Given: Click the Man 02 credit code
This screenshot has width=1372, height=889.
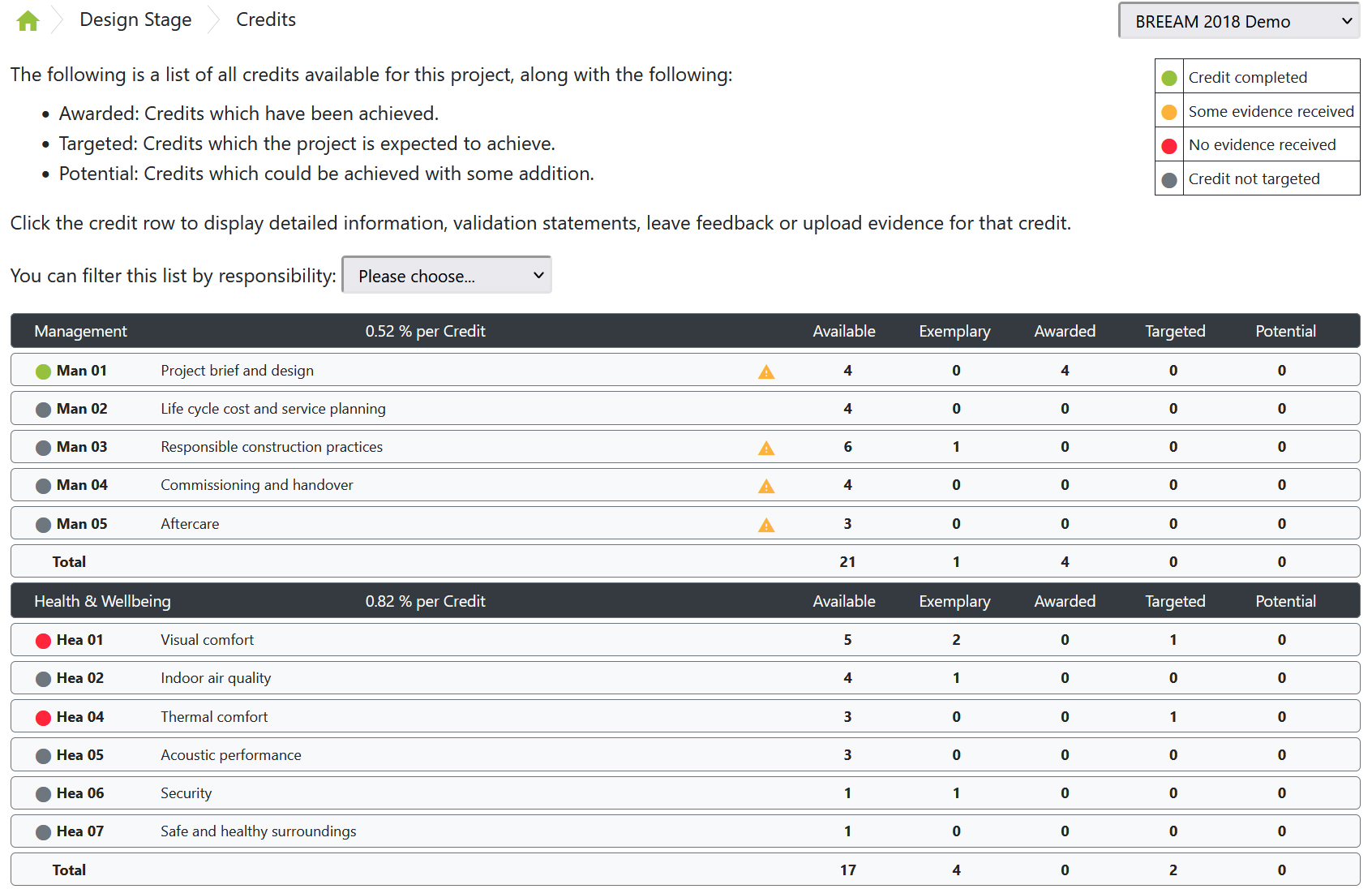Looking at the screenshot, I should (x=82, y=408).
